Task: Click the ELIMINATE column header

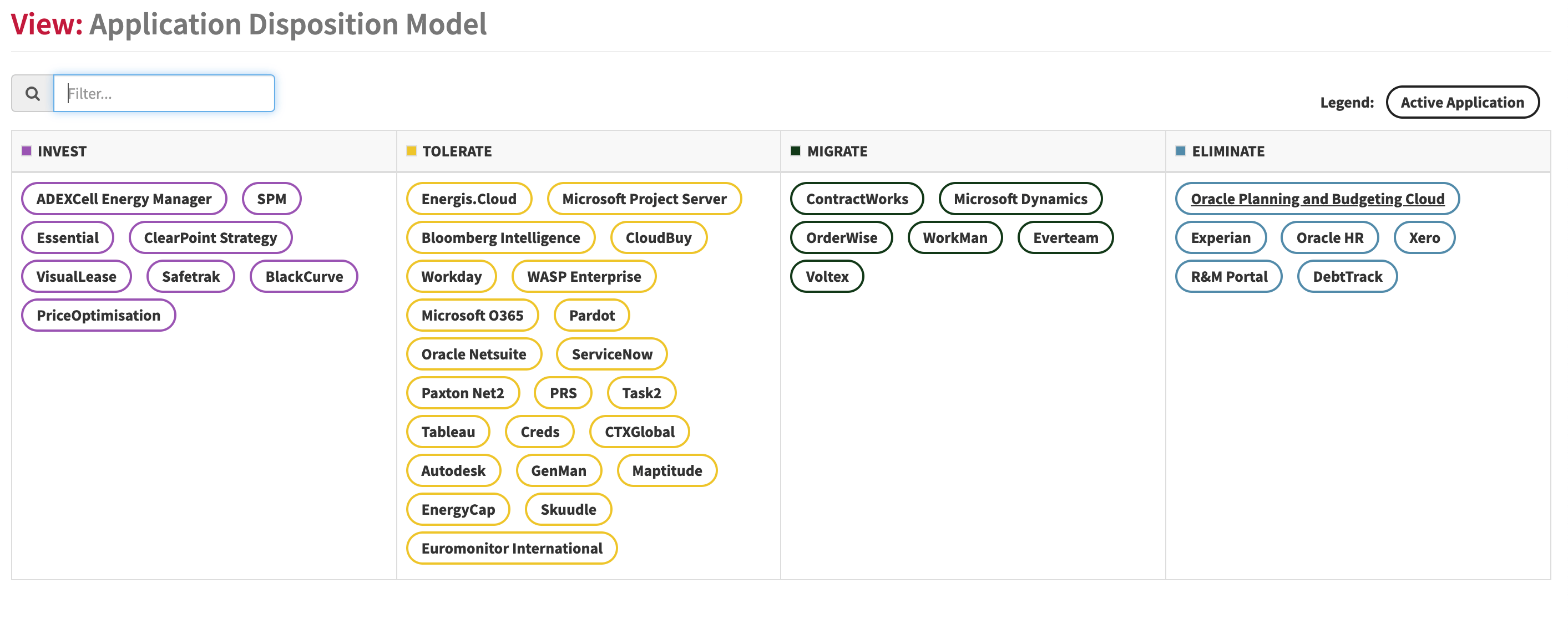Action: coord(1358,151)
